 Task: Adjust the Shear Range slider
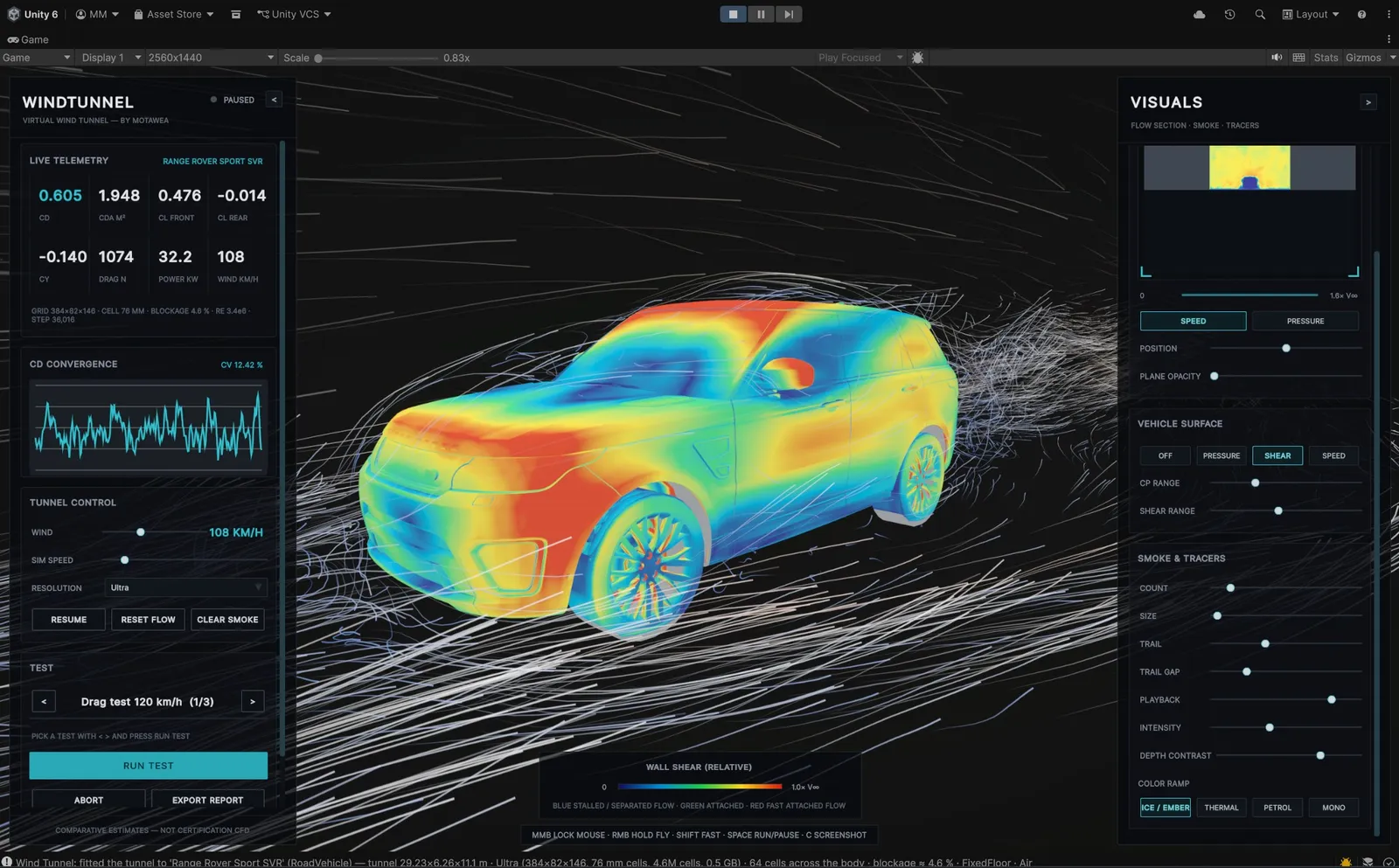(1285, 510)
